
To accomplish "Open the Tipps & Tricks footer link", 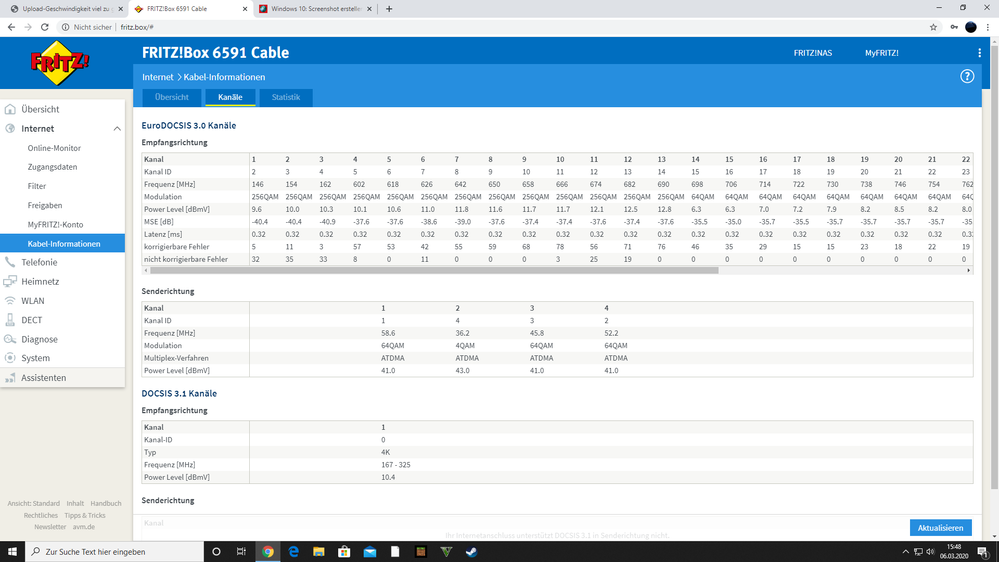I will tap(85, 515).
